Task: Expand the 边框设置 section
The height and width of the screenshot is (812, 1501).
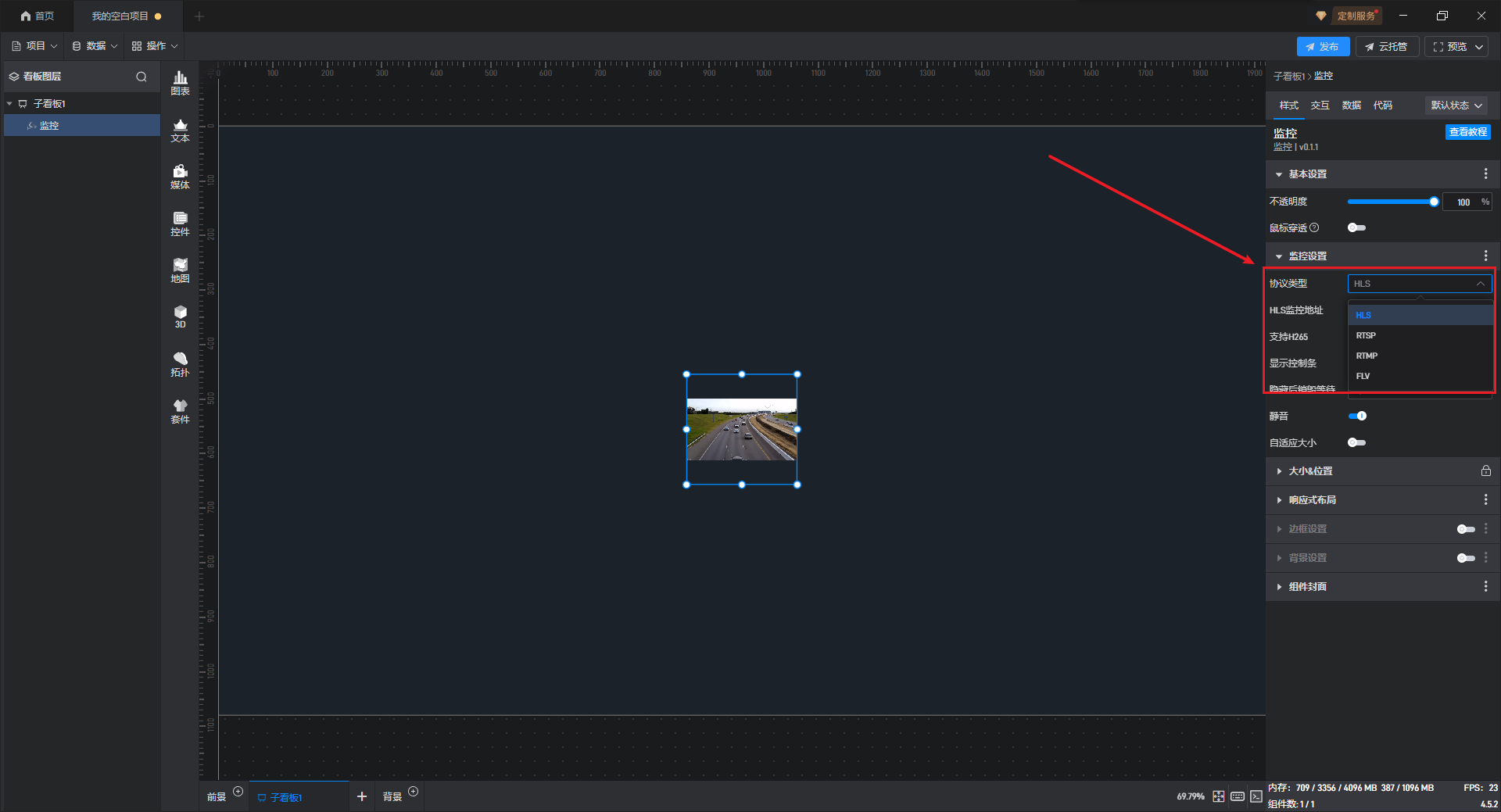Action: [x=1279, y=529]
